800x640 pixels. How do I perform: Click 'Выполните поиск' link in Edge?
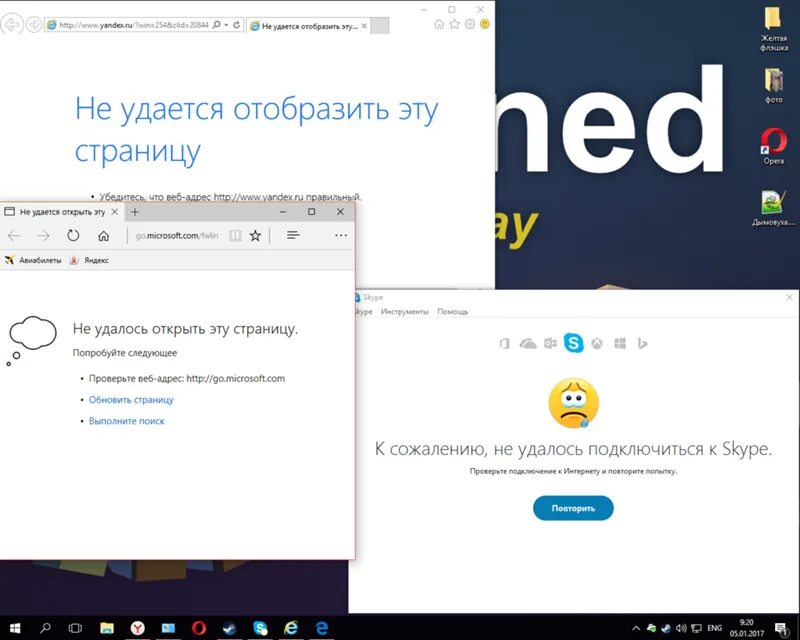click(127, 421)
